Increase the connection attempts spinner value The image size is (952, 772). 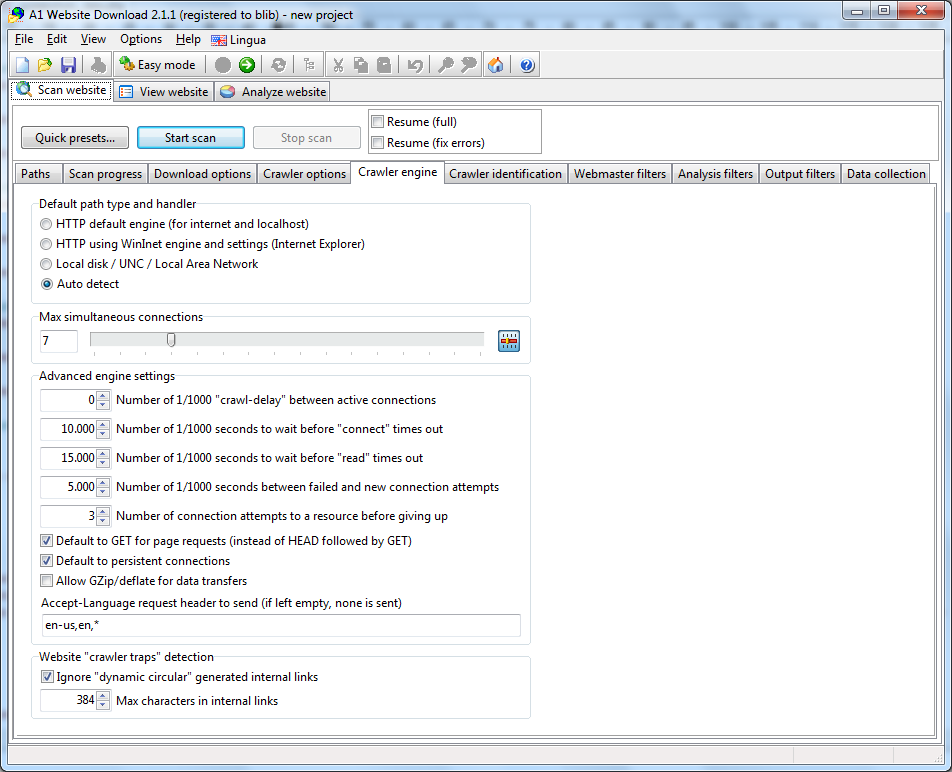point(103,512)
